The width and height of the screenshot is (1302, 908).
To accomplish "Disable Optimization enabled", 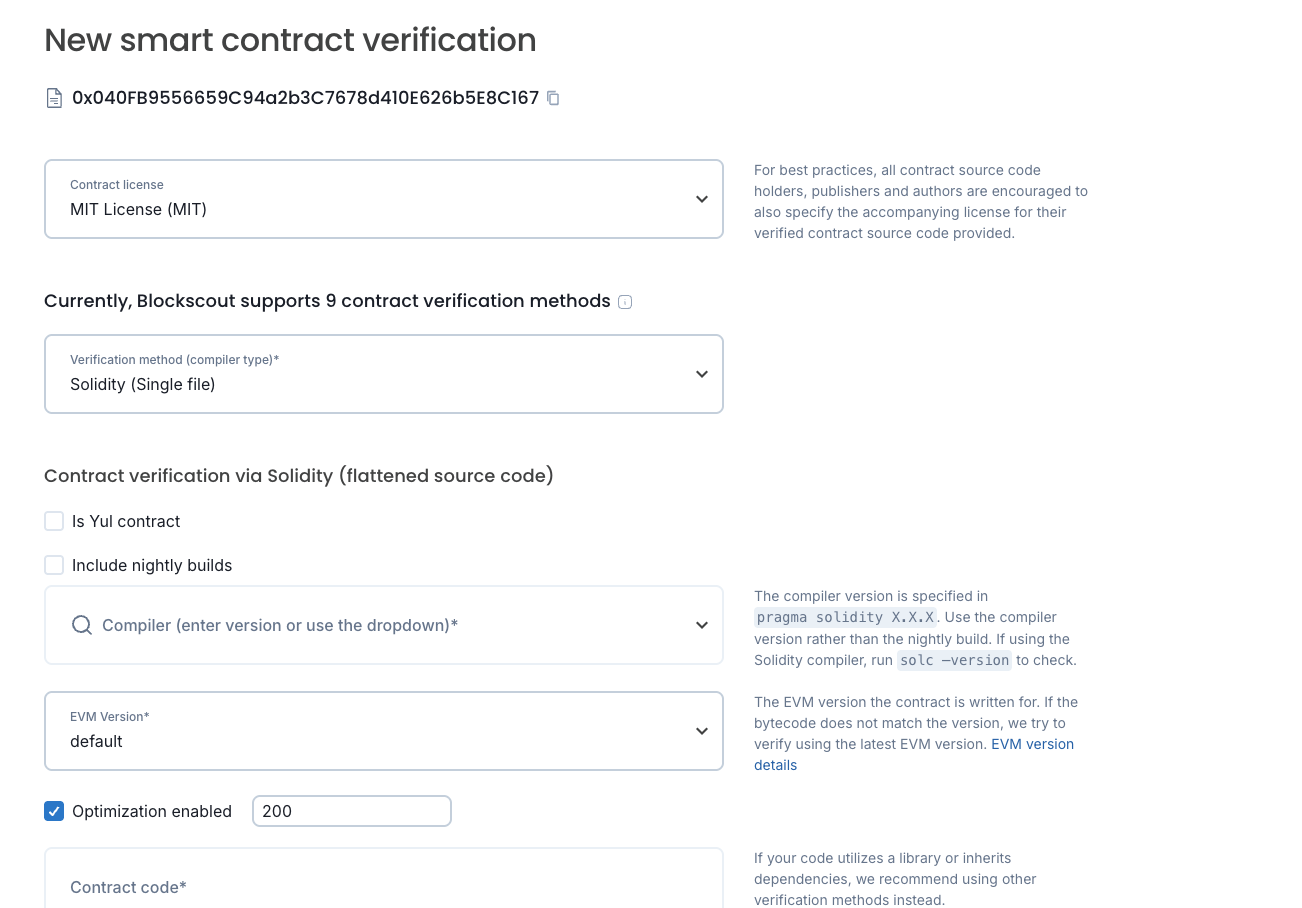I will click(x=54, y=811).
